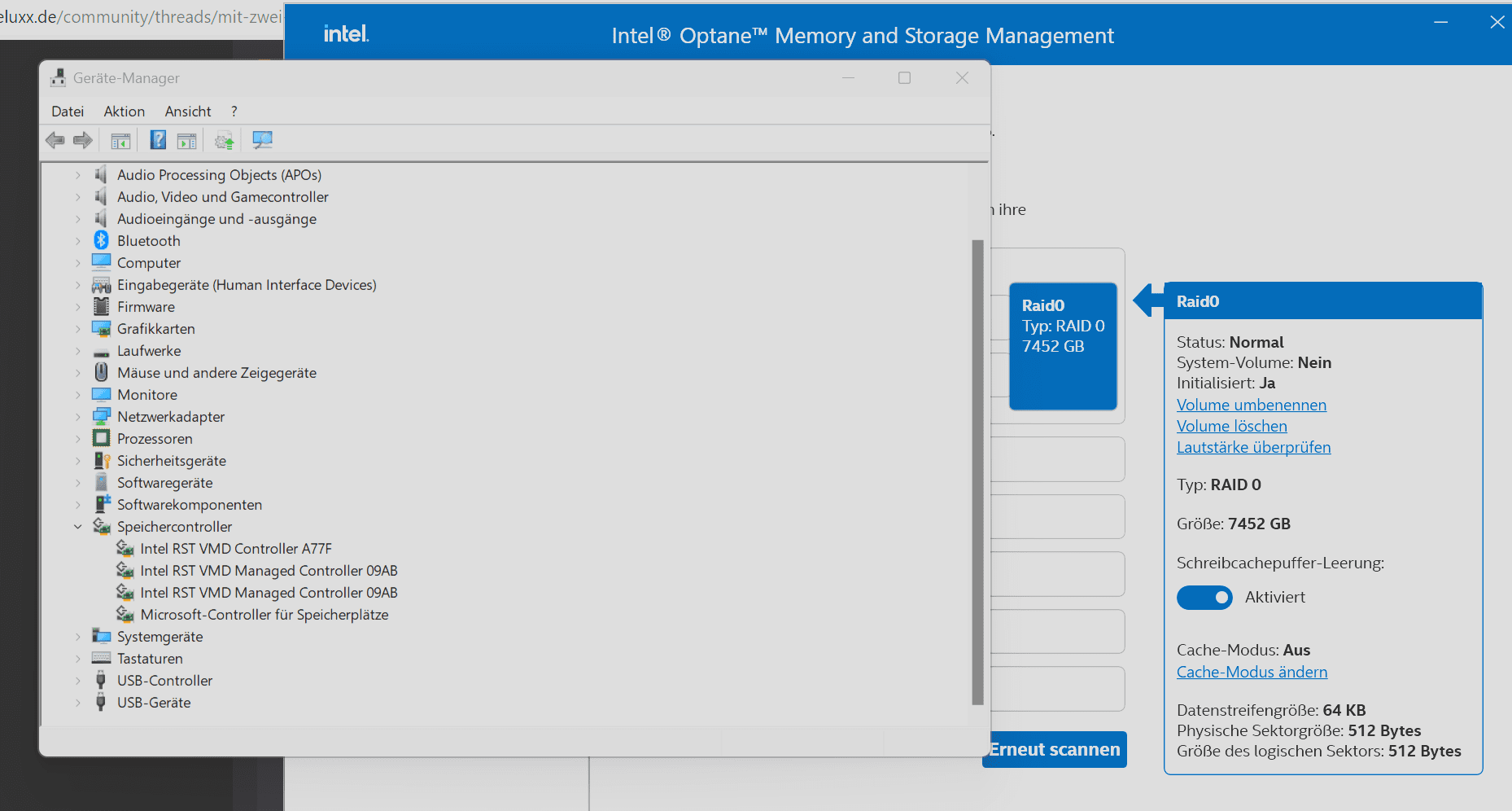Viewport: 1512px width, 811px height.
Task: Click the Back arrow in Geräte-Manager toolbar
Action: coord(55,140)
